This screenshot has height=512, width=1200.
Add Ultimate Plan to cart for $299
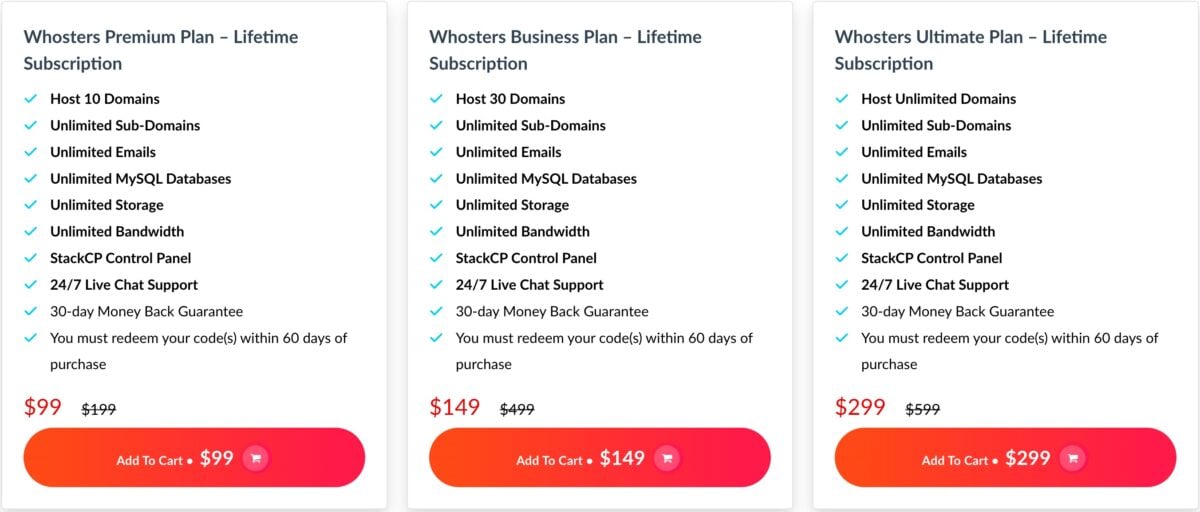pyautogui.click(x=1005, y=458)
